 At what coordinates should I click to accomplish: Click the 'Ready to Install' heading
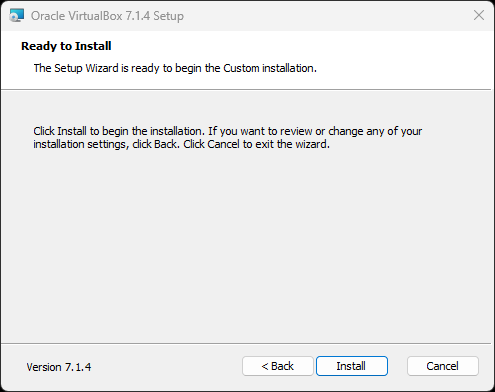tap(66, 46)
